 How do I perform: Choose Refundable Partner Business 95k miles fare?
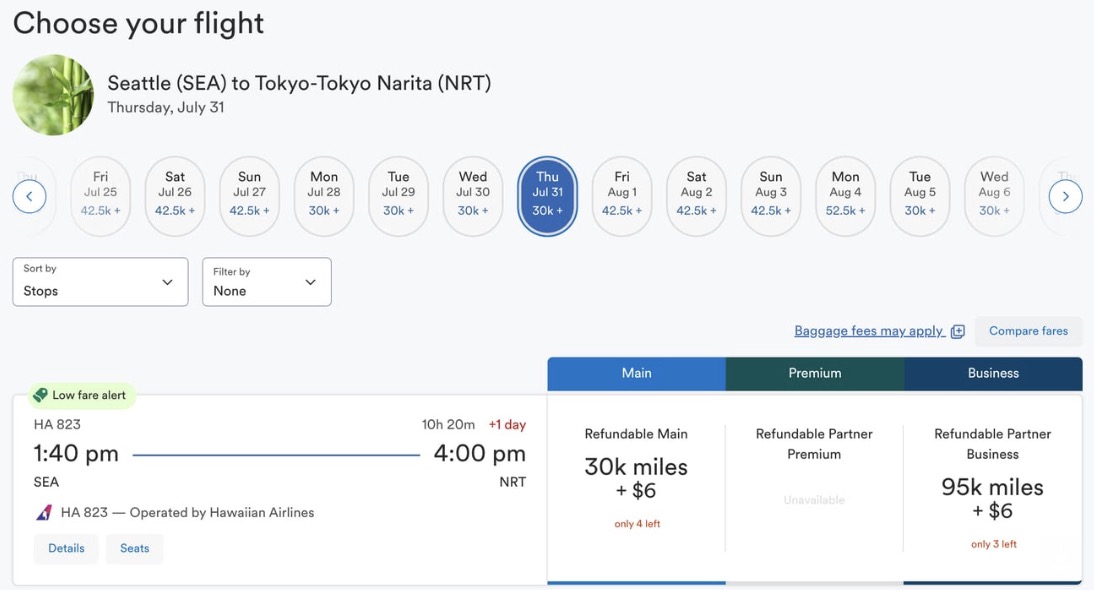tap(992, 498)
